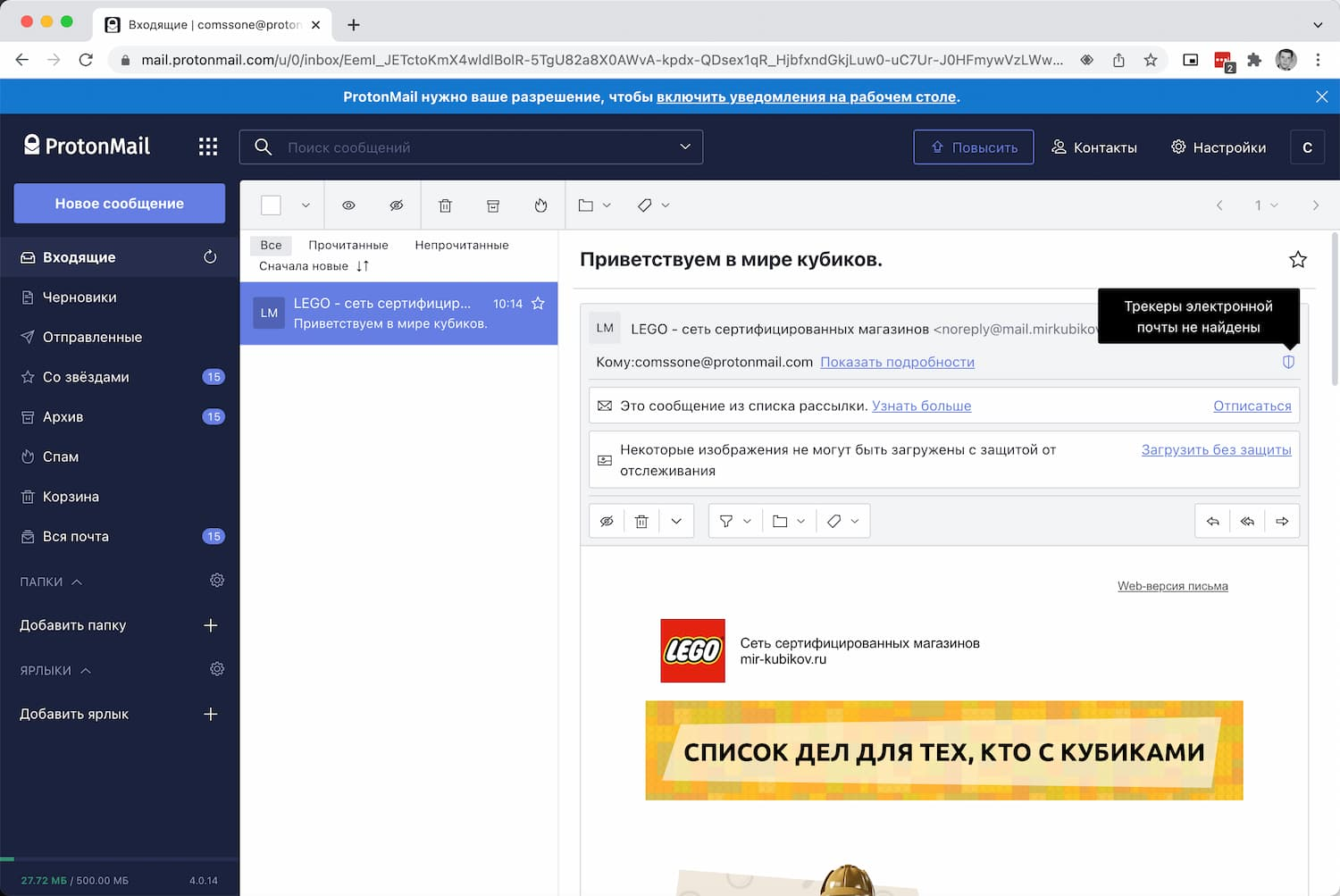1340x896 pixels.
Task: Click the Поиск сообщений search field
Action: 471,147
